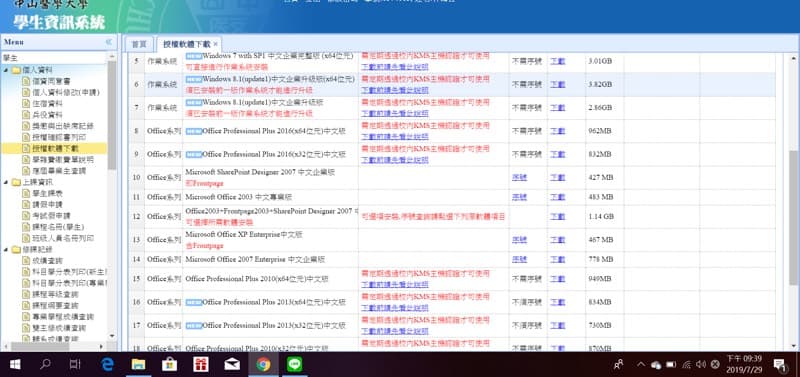Open LINE from the taskbar
This screenshot has width=800, height=377.
[x=294, y=364]
